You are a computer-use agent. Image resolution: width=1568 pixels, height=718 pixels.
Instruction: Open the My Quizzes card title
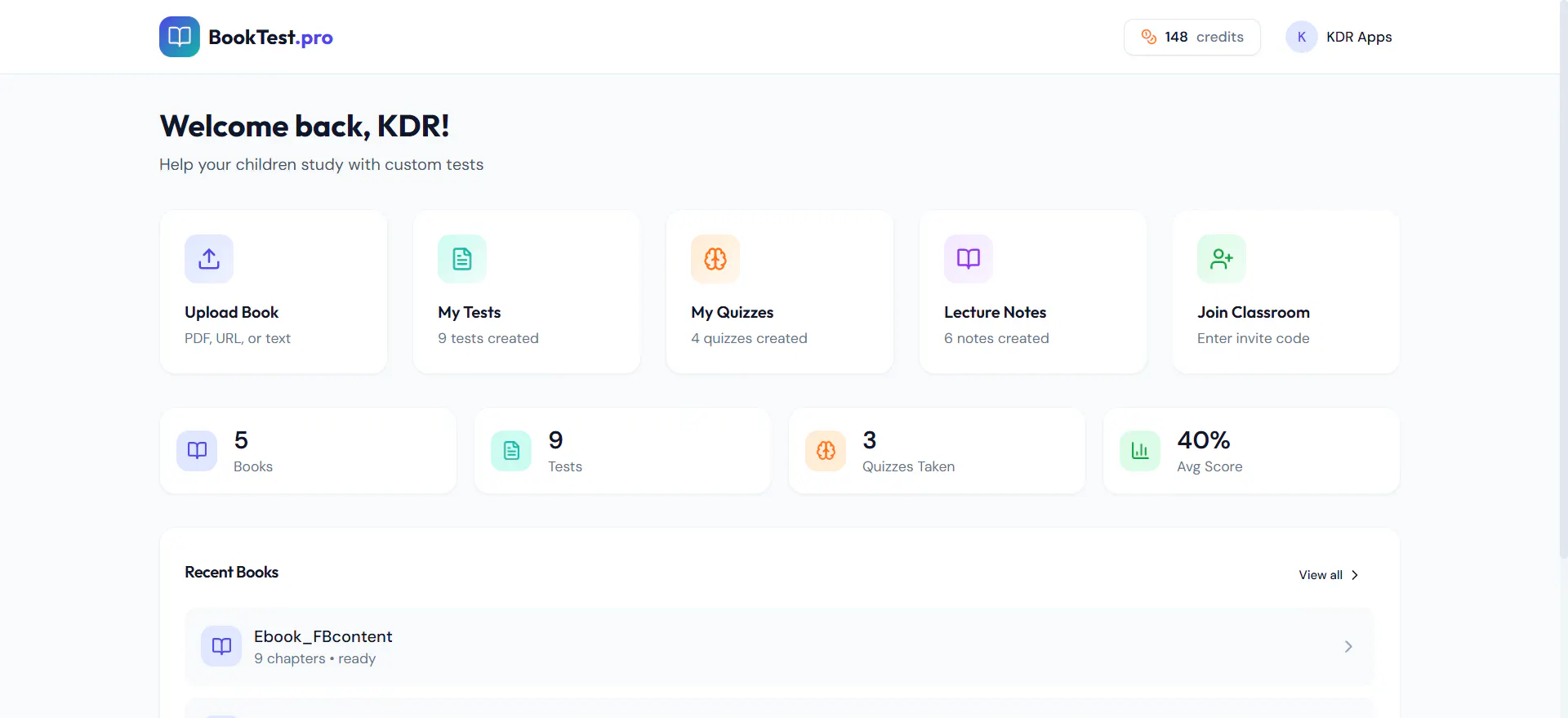pyautogui.click(x=732, y=312)
